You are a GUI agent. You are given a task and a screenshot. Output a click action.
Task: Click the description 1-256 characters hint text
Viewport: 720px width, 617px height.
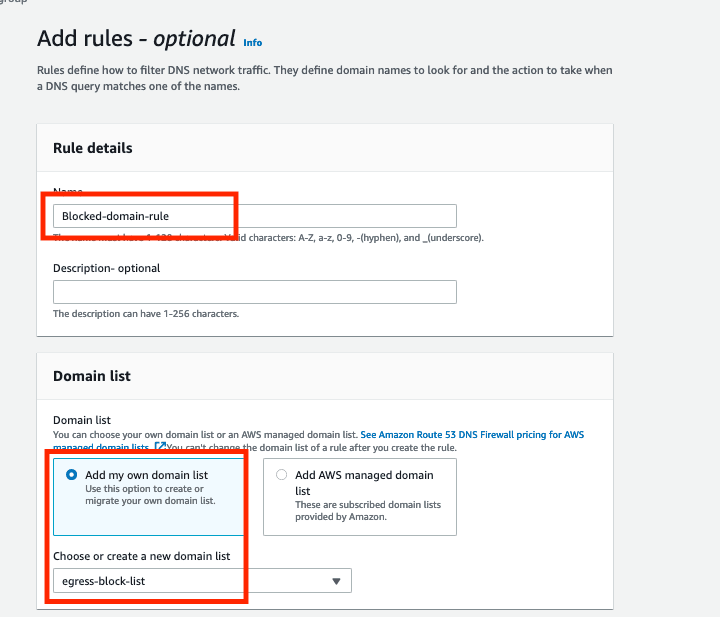coord(146,314)
